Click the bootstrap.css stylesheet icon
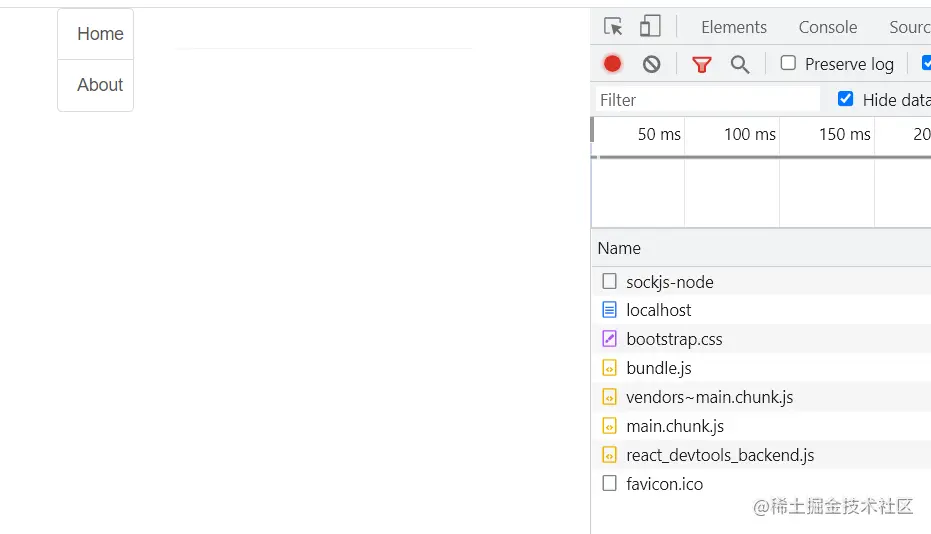The height and width of the screenshot is (534, 931). point(609,339)
